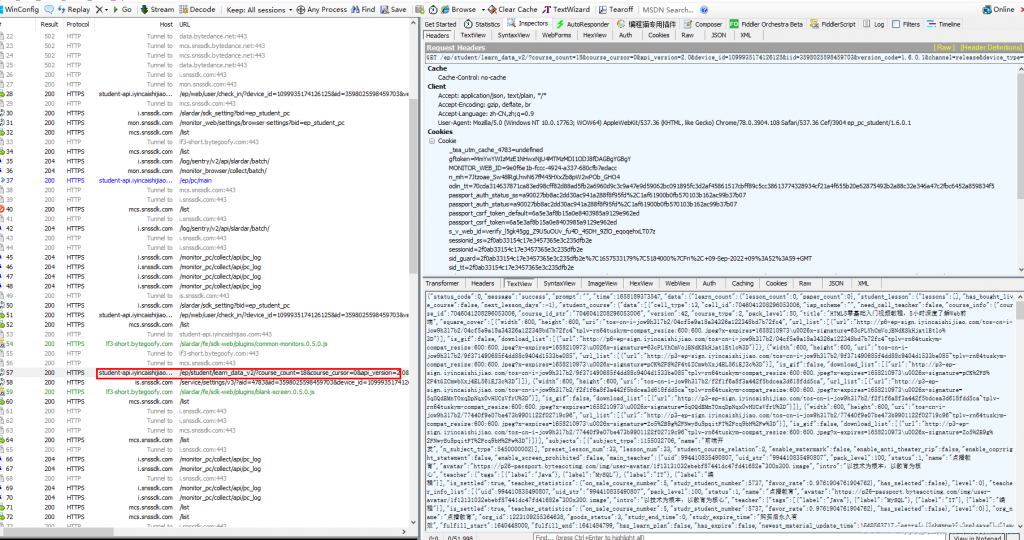Select response ImageView tab
Screen dimensions: 1024x540
602,283
